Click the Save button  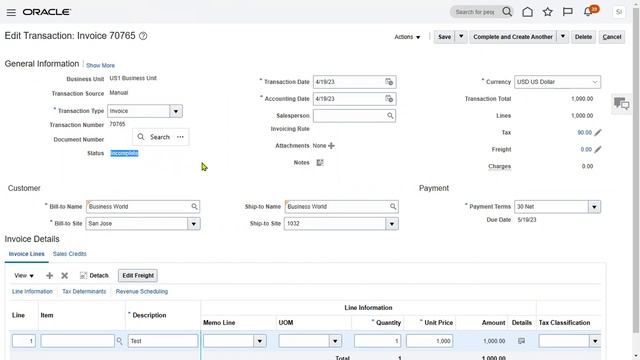click(444, 37)
